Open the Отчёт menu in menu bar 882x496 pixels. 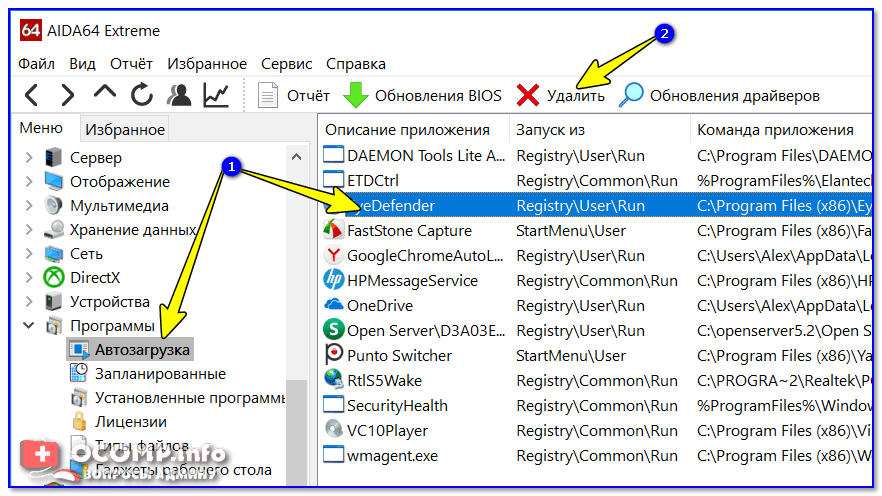[x=131, y=64]
